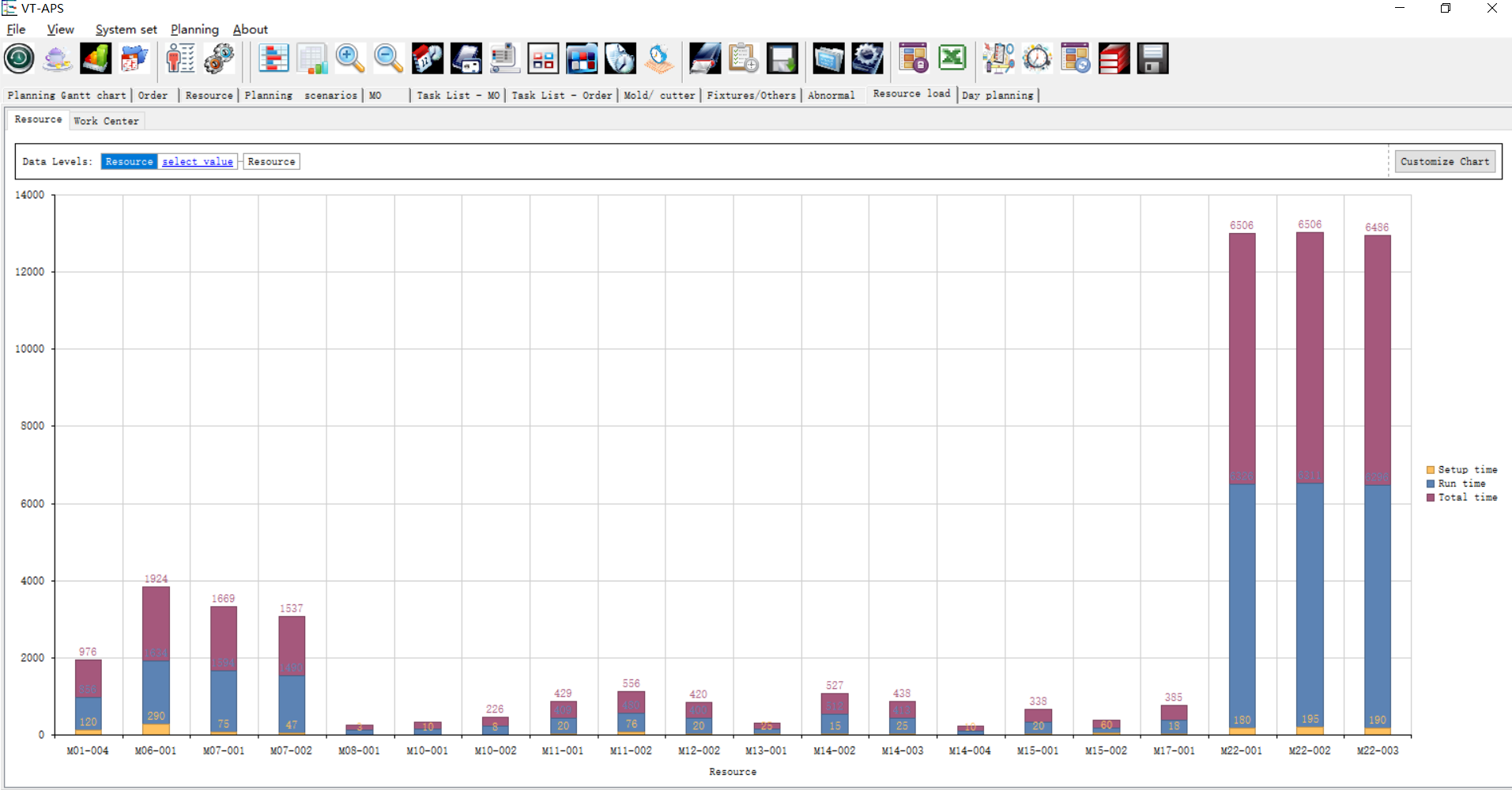Click the zoom out magnifier icon
Viewport: 1512px width, 790px height.
click(388, 58)
